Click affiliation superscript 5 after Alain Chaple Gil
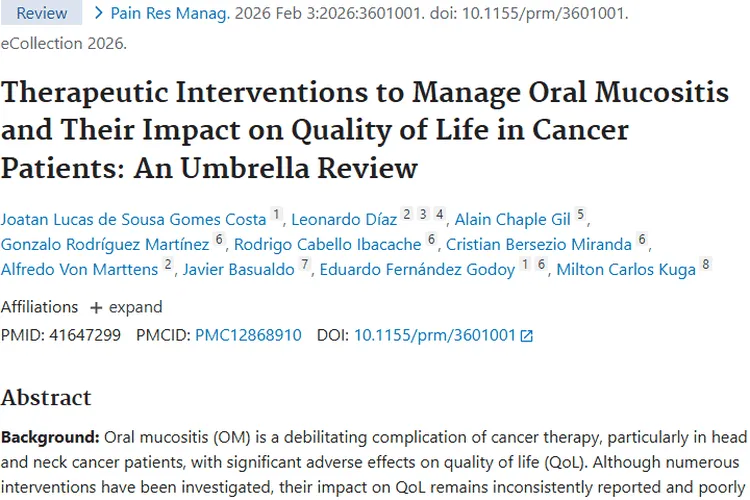This screenshot has width=750, height=500. [x=580, y=216]
